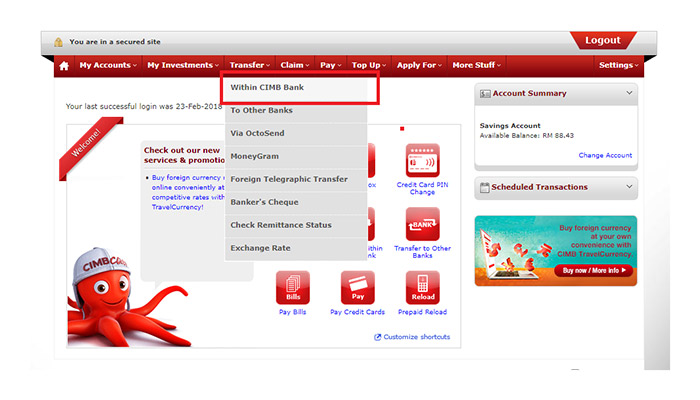Open the Pay Bills icon

pos(292,288)
